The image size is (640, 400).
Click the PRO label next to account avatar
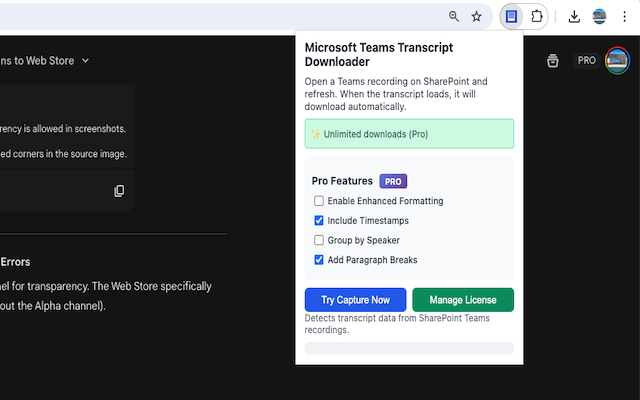tap(587, 60)
